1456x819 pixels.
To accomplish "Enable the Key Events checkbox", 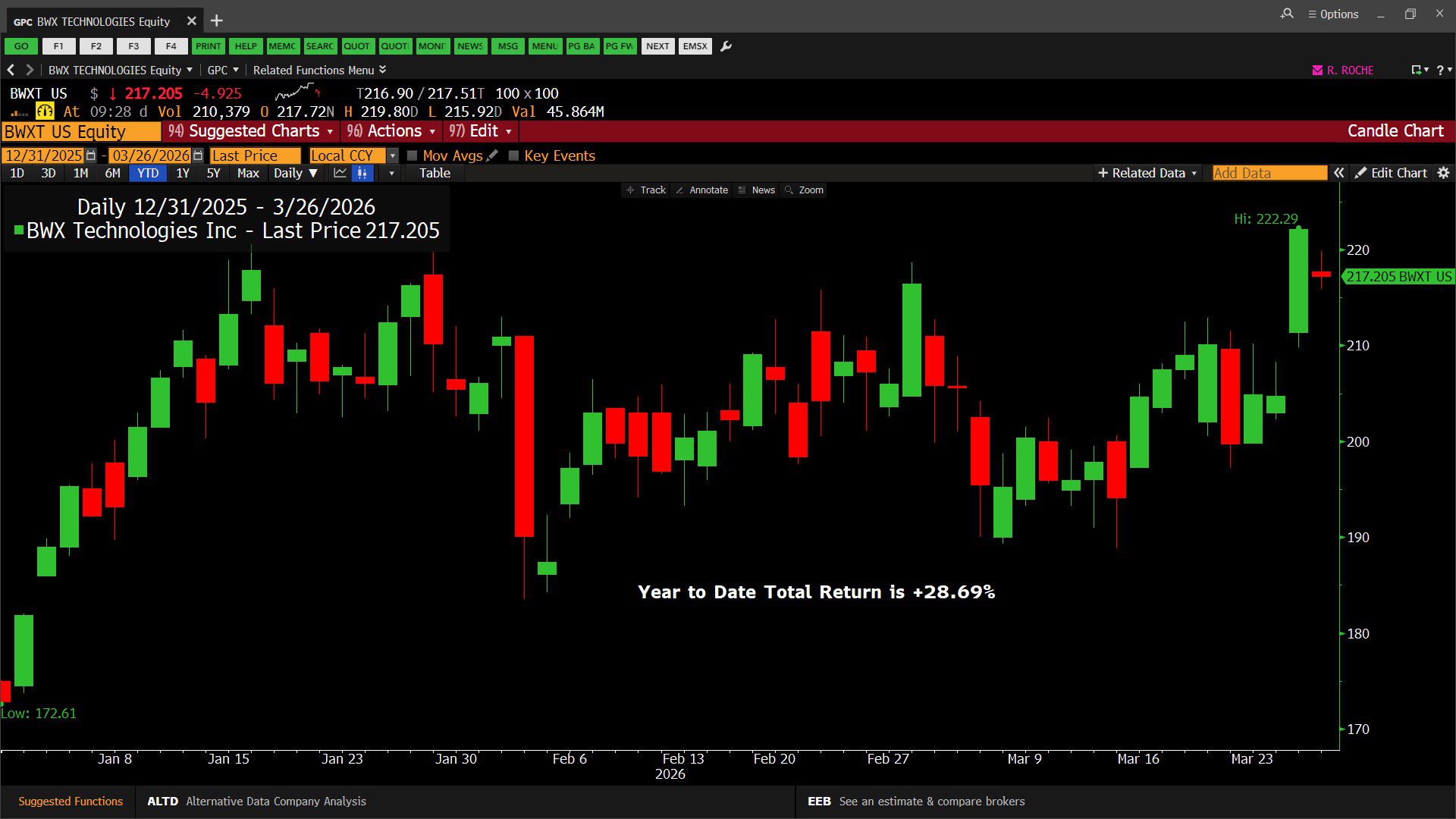I will [x=513, y=155].
